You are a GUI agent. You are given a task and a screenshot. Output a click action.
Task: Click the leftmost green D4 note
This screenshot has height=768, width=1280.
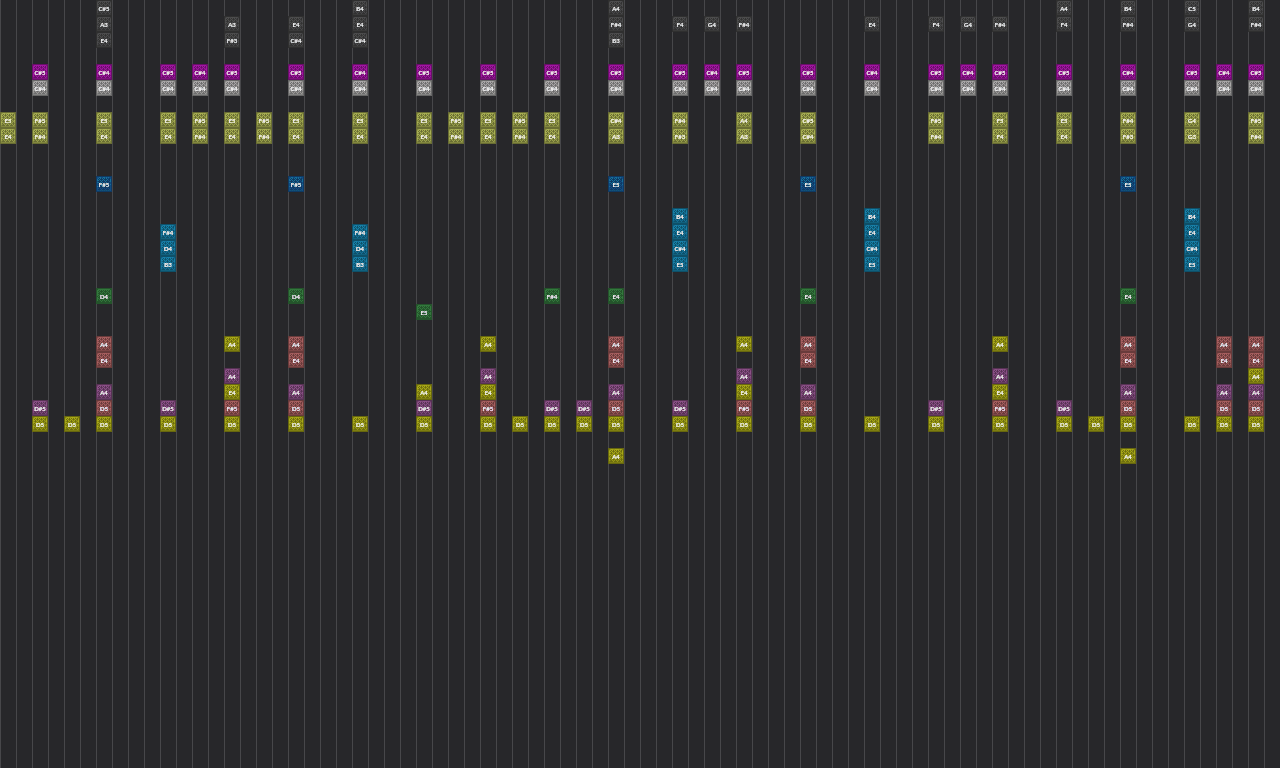click(x=104, y=296)
